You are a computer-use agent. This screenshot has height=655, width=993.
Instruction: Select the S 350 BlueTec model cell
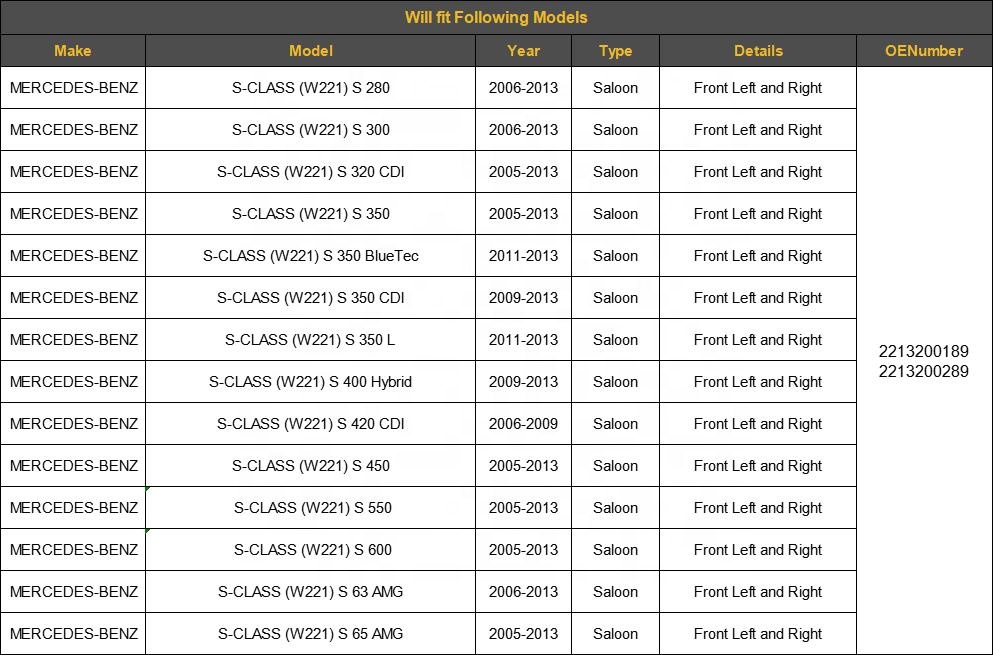(310, 256)
